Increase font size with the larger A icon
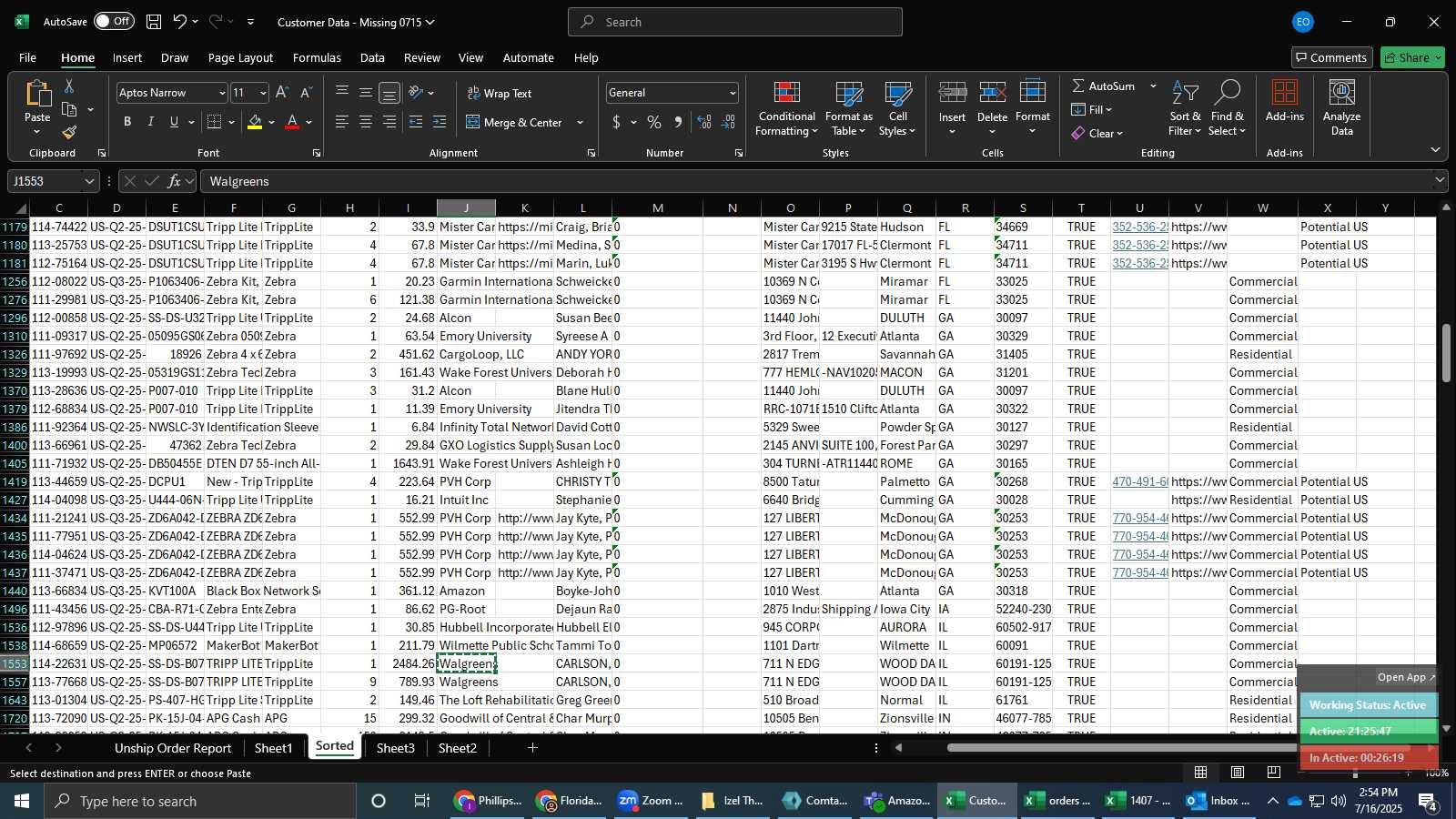The image size is (1456, 819). [282, 92]
